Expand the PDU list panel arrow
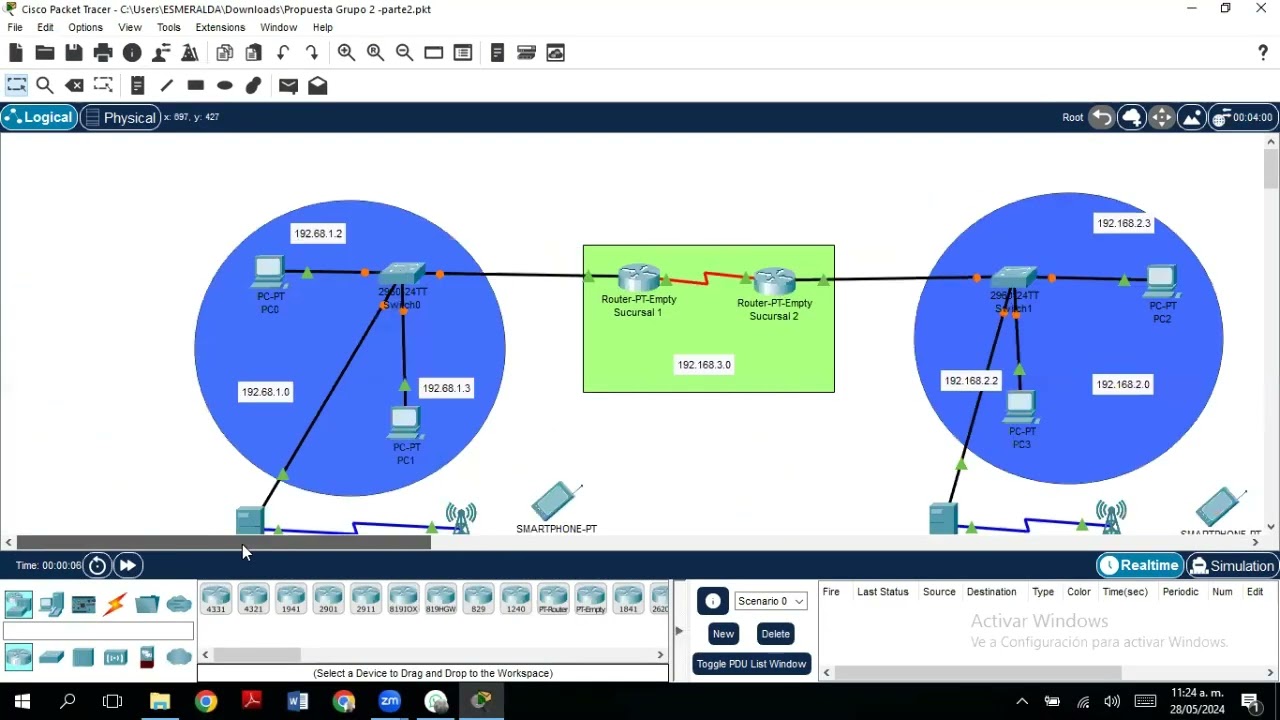 point(679,631)
